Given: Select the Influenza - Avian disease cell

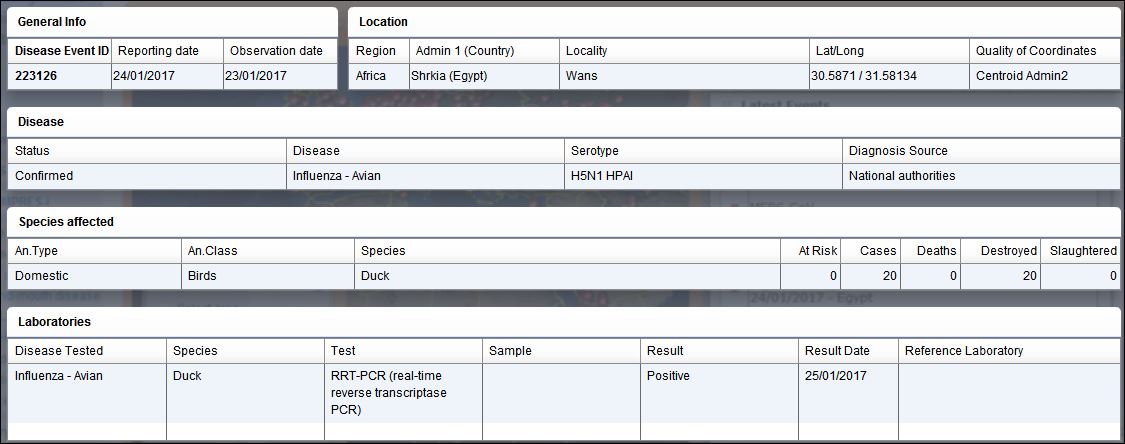Looking at the screenshot, I should 425,176.
